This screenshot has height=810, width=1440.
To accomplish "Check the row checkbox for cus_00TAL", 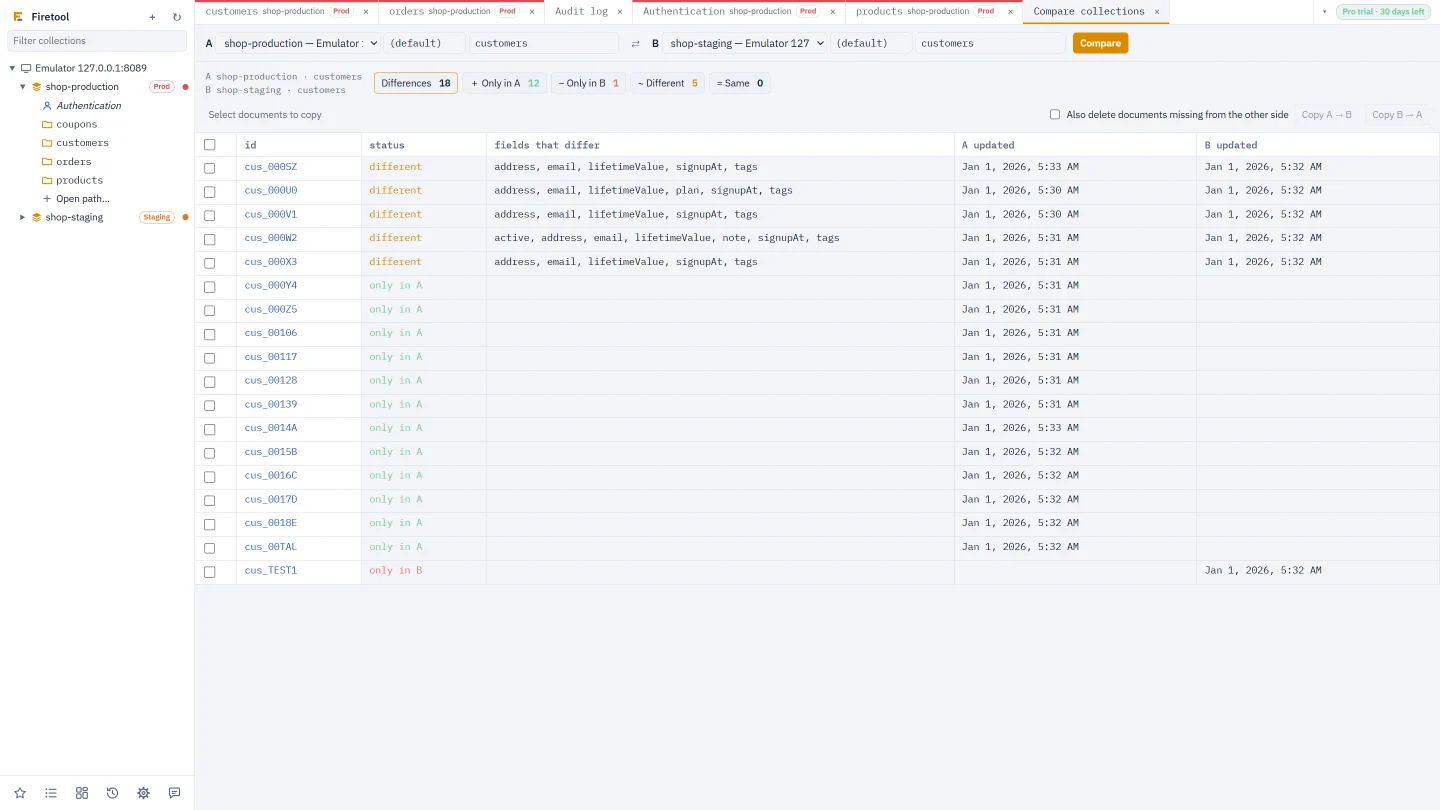I will pos(210,548).
